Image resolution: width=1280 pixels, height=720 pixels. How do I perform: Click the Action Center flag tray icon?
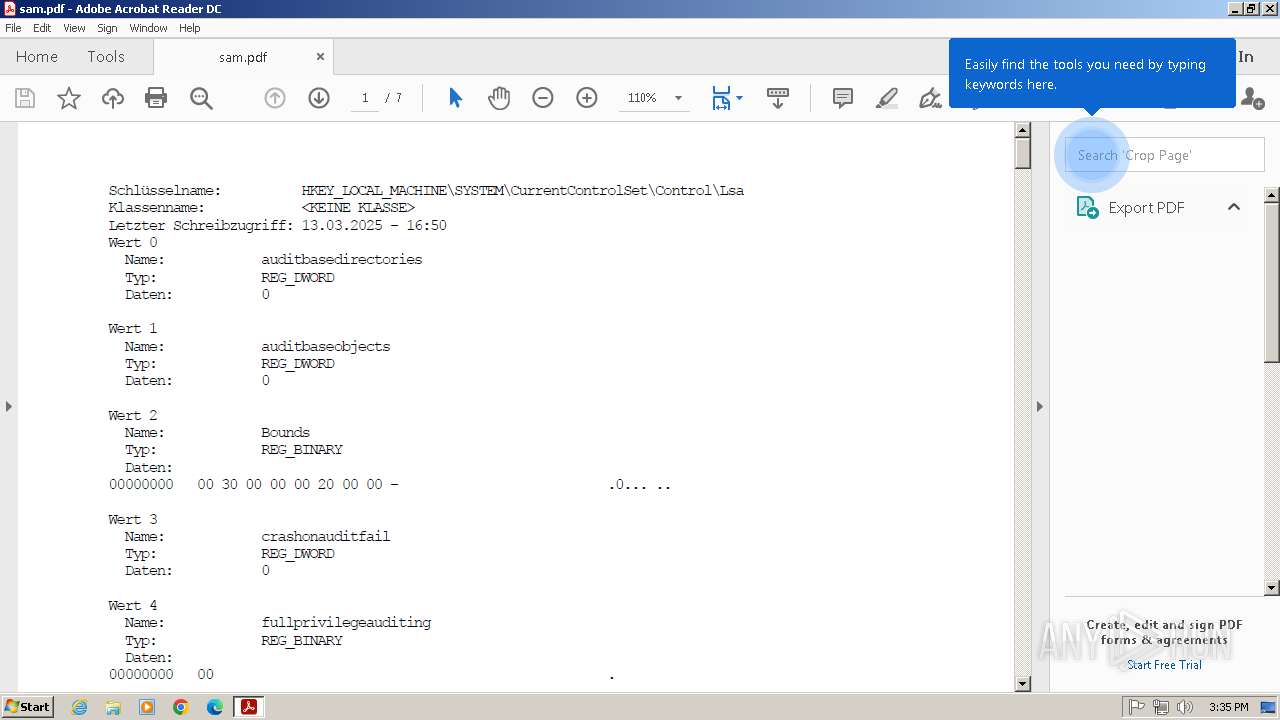(x=1137, y=707)
